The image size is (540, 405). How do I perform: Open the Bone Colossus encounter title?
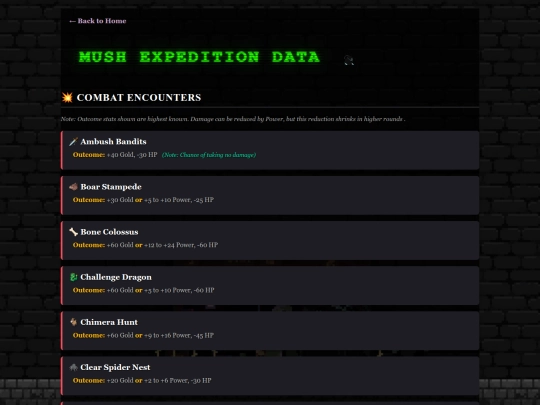109,232
